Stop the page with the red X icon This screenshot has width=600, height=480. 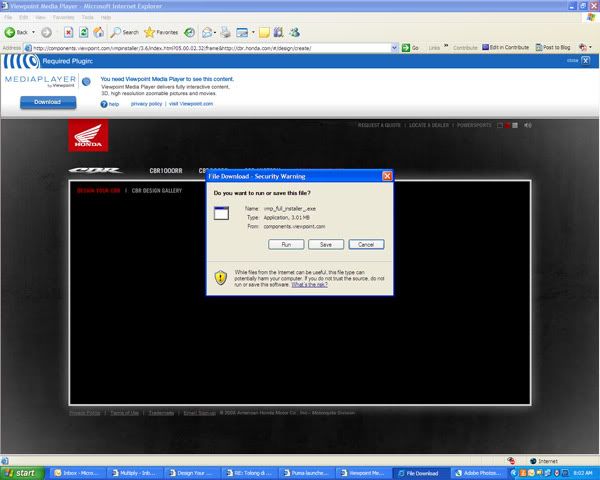[68, 33]
